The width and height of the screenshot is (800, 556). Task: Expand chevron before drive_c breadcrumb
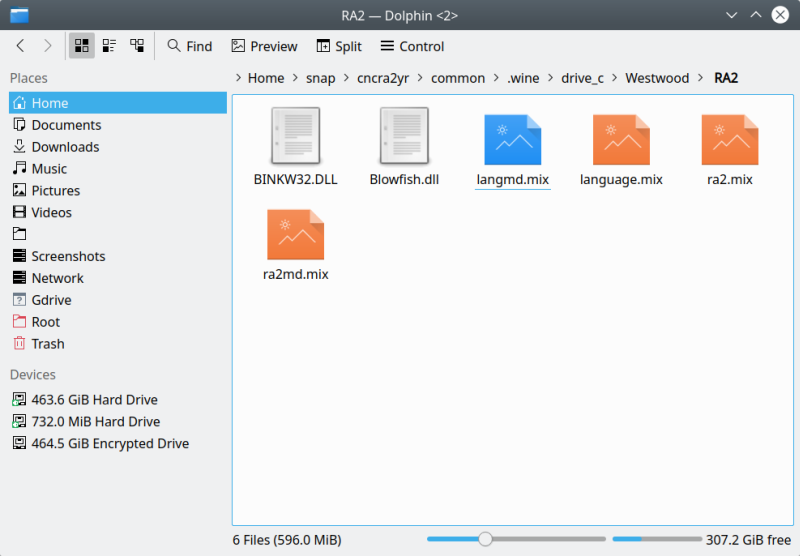551,78
